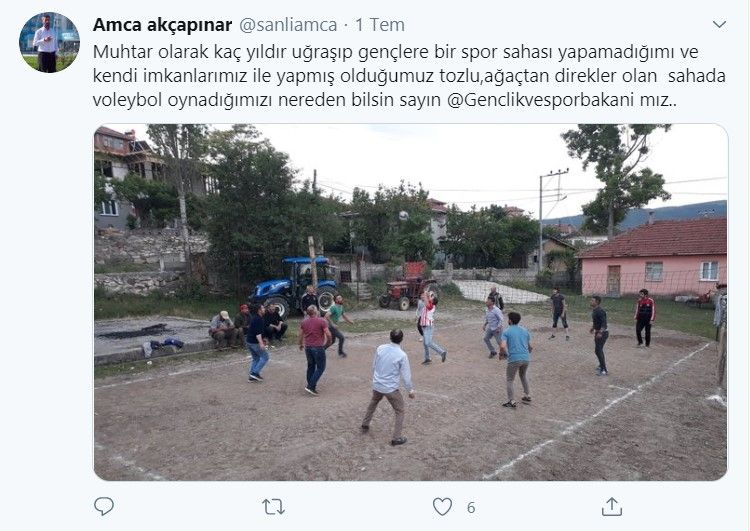Open the Amca akçapınar display name link
750x531 pixels.
coord(162,24)
